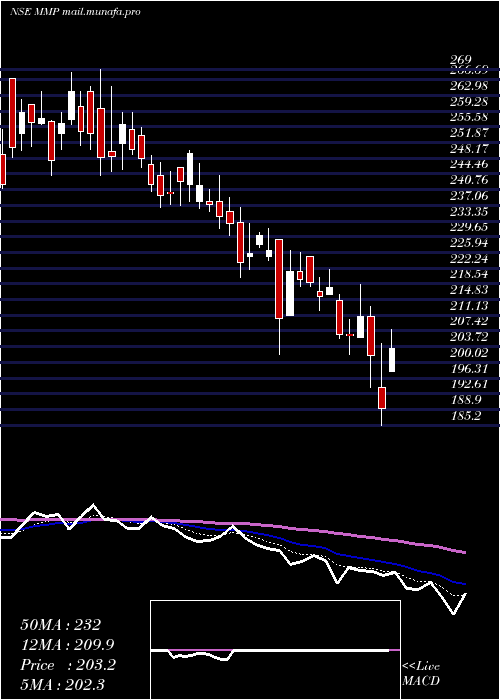The image size is (500, 700).
Task: Select the 229.65 price axis label
Action: tap(469, 227)
